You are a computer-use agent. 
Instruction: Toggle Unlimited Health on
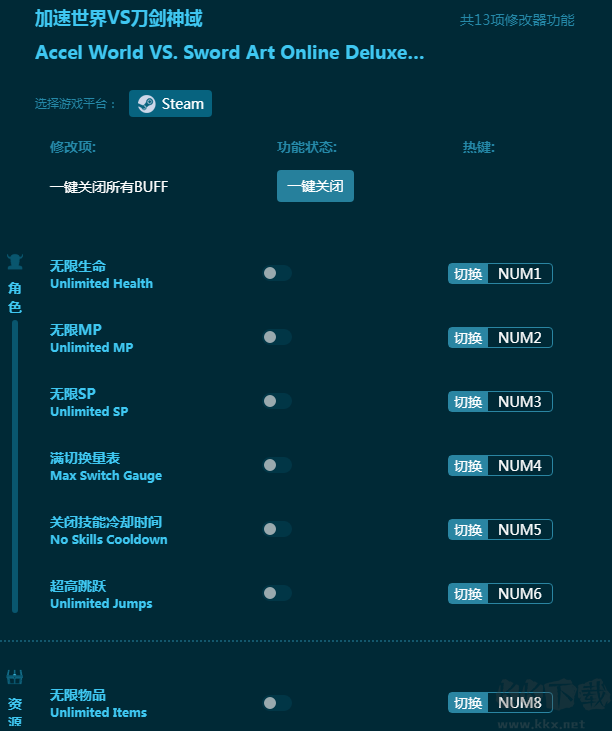tap(276, 273)
